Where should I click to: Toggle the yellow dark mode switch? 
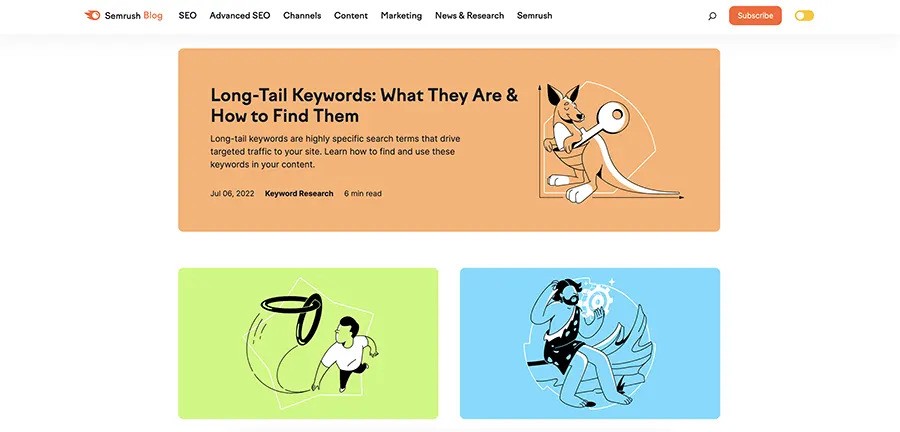[804, 16]
